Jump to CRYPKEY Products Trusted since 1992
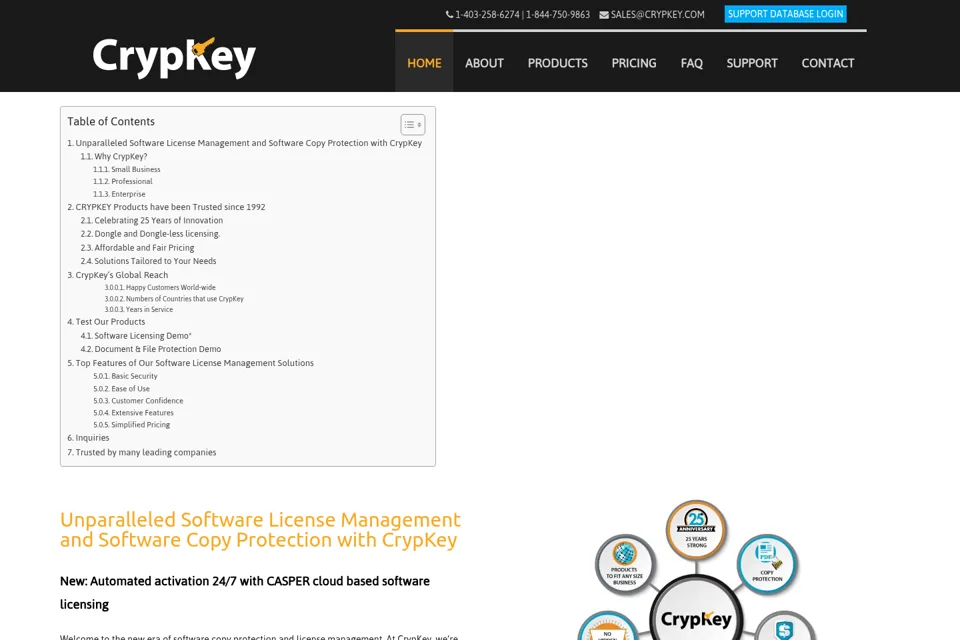 coord(167,207)
